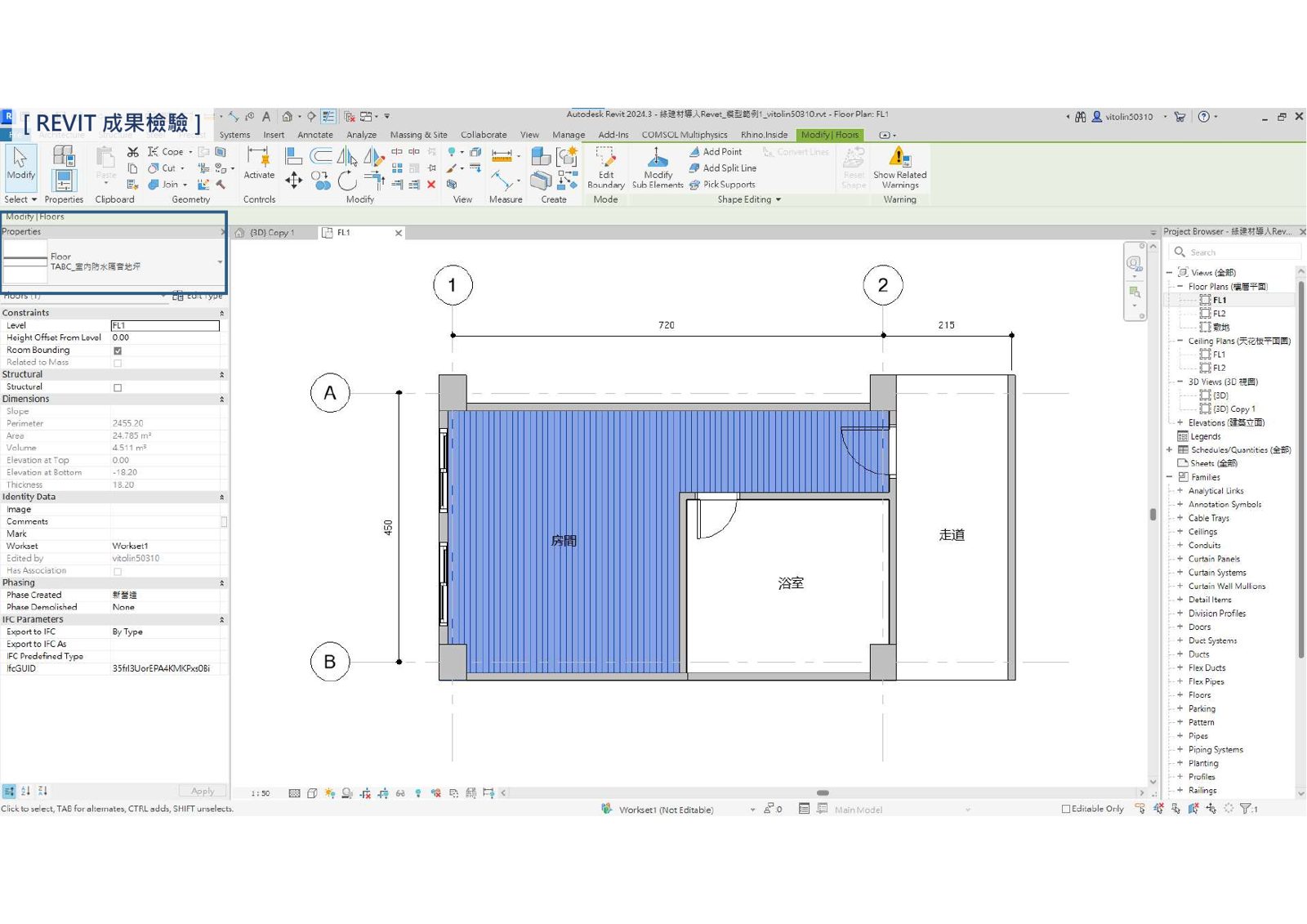Select FL2 under Floor Plans

[1219, 314]
